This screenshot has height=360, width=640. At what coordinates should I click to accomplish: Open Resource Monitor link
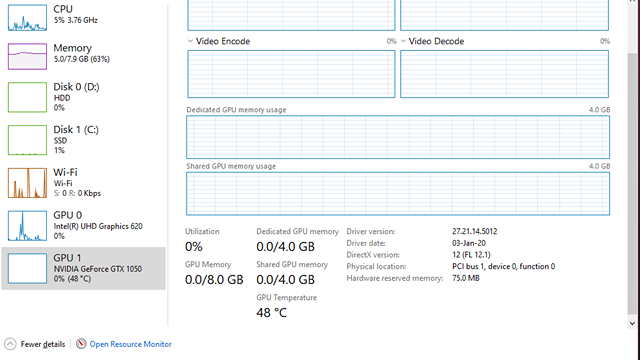(x=131, y=344)
